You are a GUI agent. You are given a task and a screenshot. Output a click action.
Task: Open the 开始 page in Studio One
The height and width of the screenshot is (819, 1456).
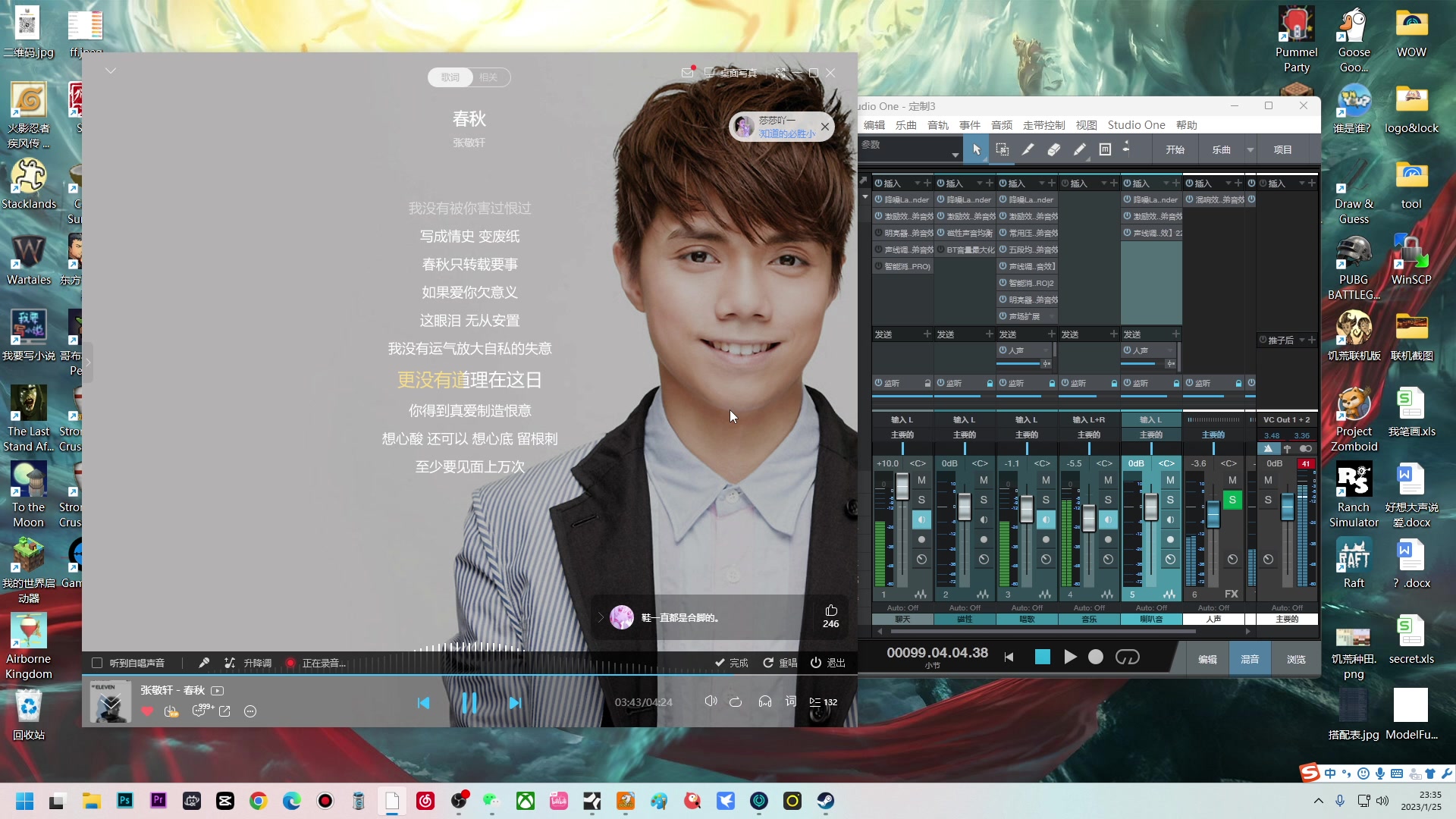[1175, 149]
